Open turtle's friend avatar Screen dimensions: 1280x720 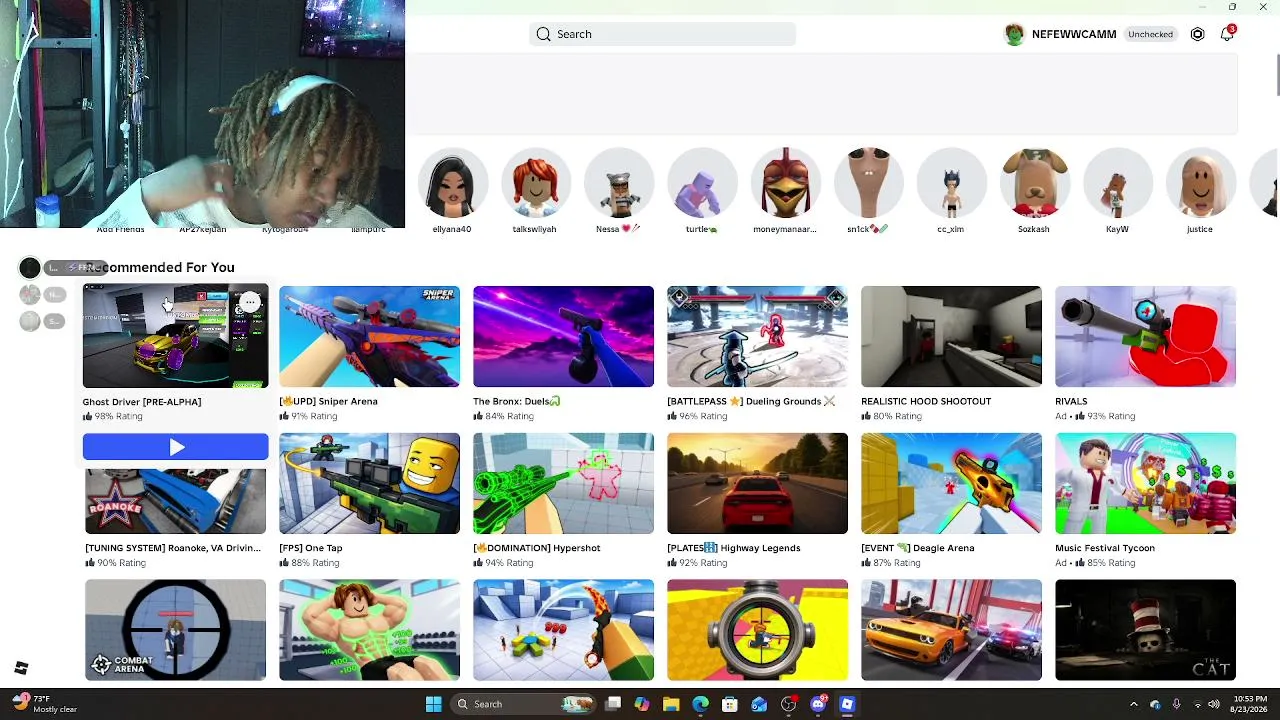pos(701,183)
